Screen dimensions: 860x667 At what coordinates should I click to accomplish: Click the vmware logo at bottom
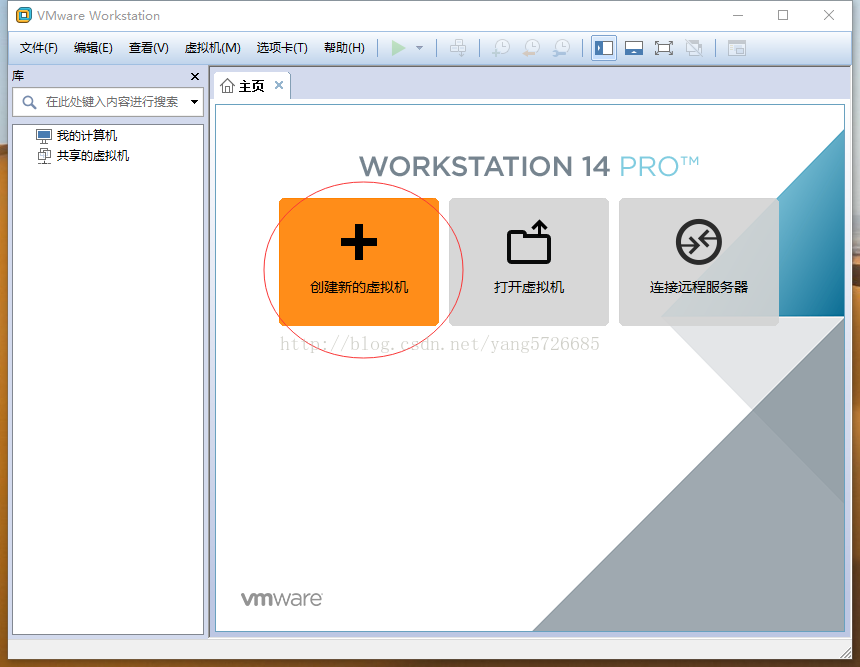[x=281, y=599]
